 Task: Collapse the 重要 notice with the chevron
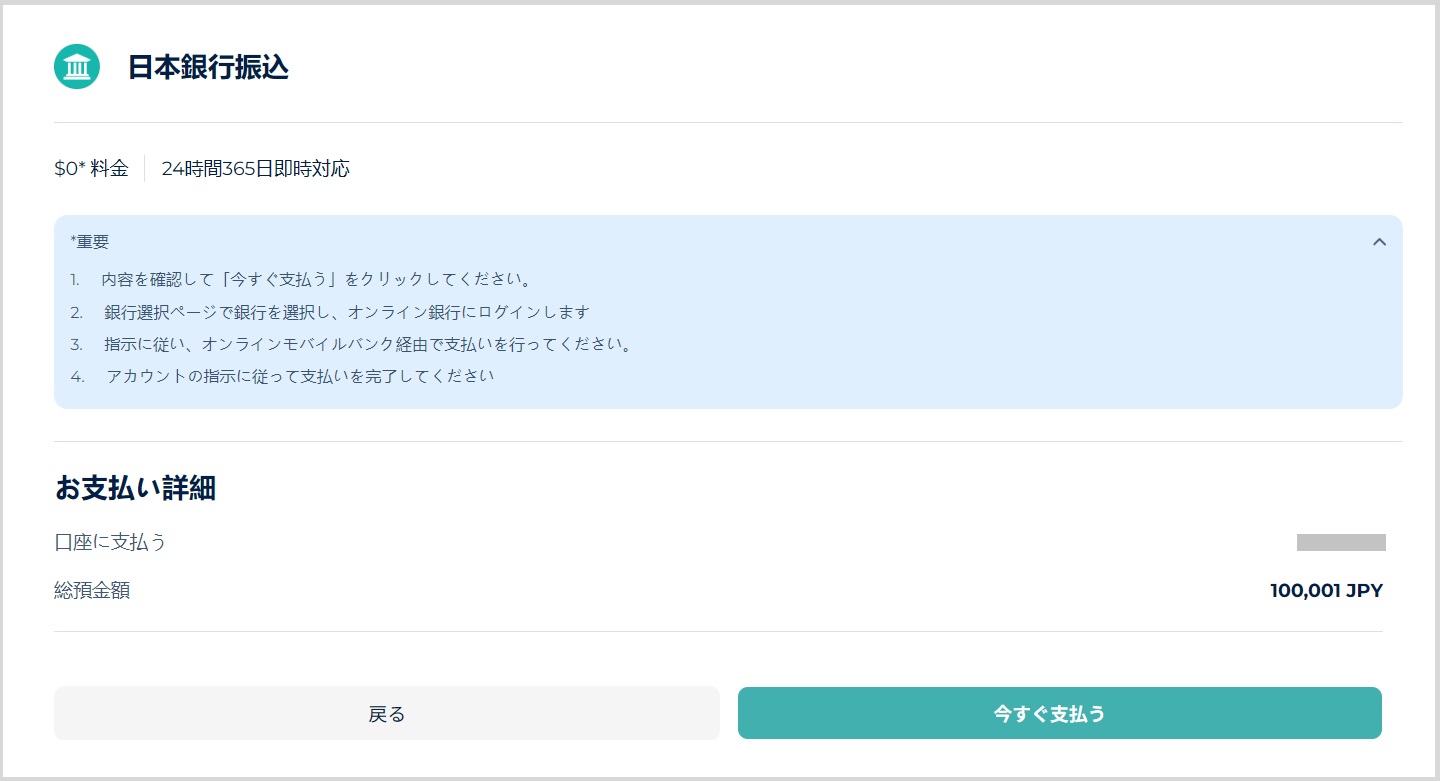tap(1379, 242)
